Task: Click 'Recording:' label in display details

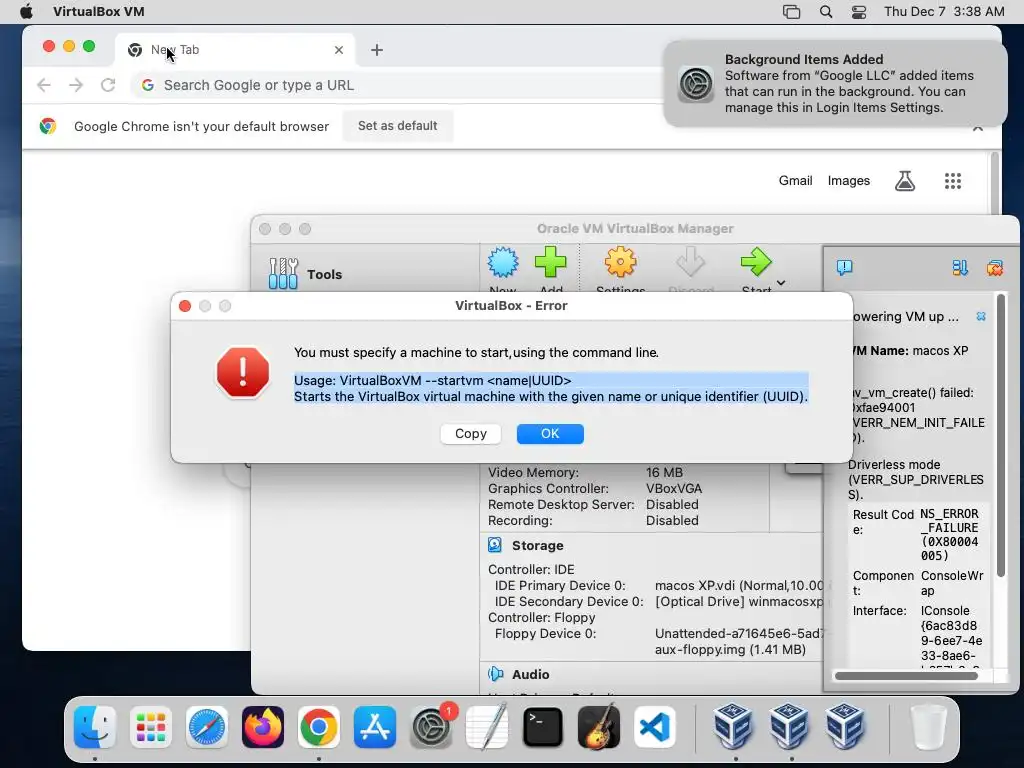Action: [520, 520]
